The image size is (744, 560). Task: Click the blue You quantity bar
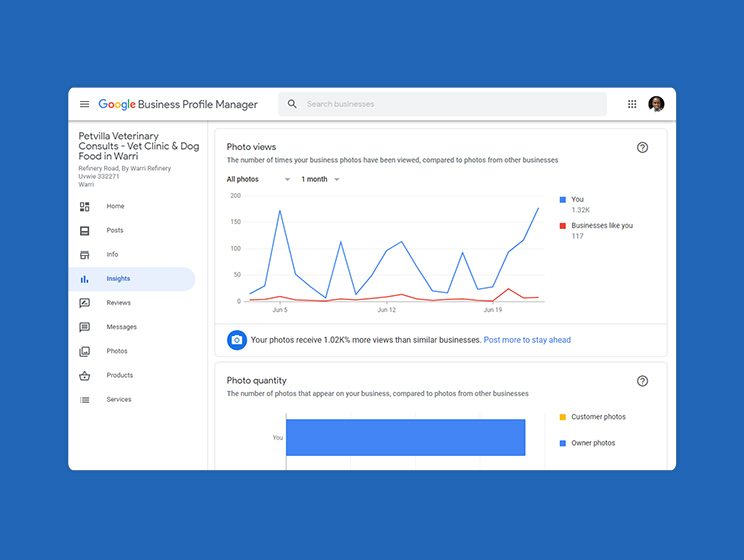coord(406,438)
